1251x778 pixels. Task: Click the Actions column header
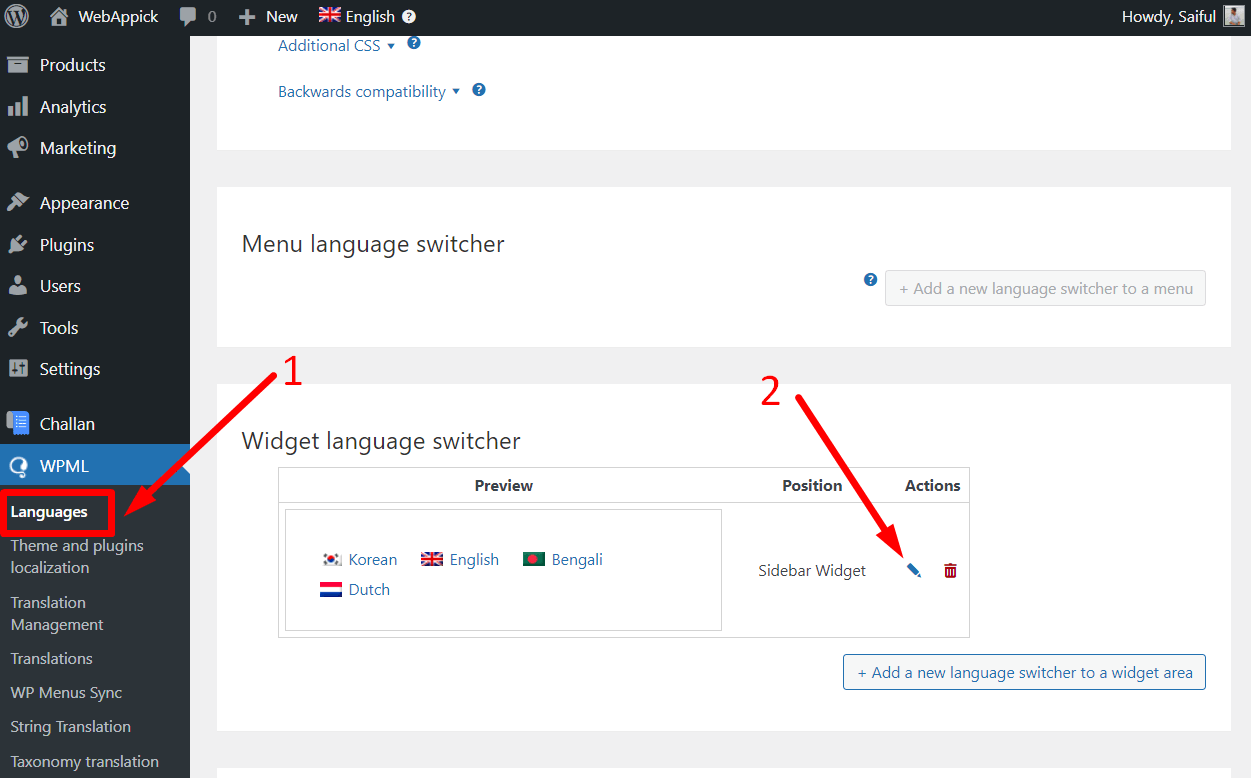[933, 486]
